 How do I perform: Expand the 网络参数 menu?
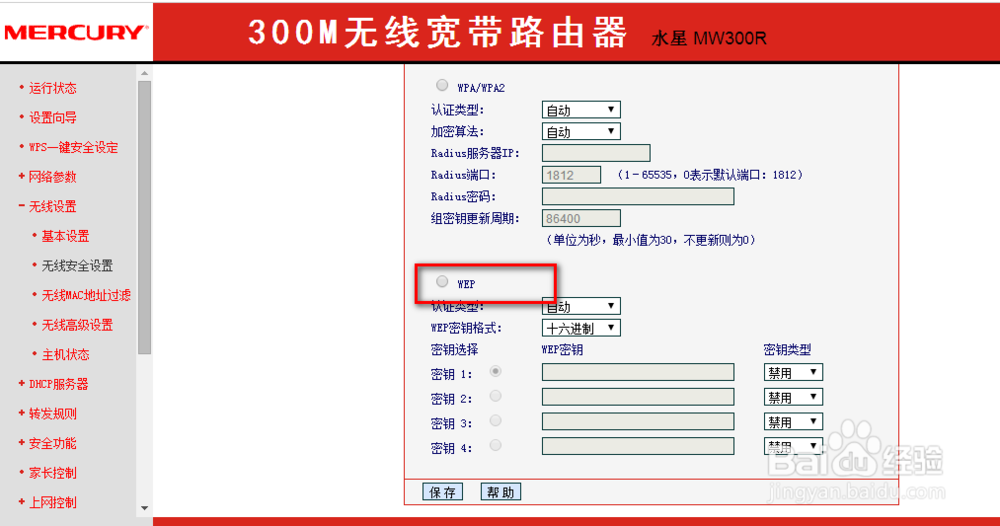pos(52,177)
